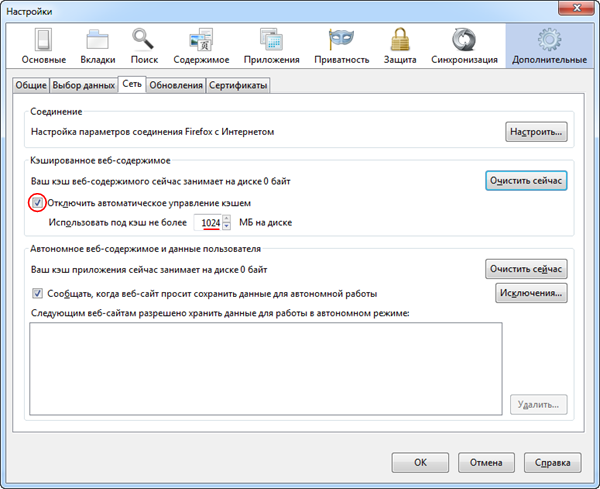
Task: Open the Синхронизация settings panel
Action: tap(464, 46)
